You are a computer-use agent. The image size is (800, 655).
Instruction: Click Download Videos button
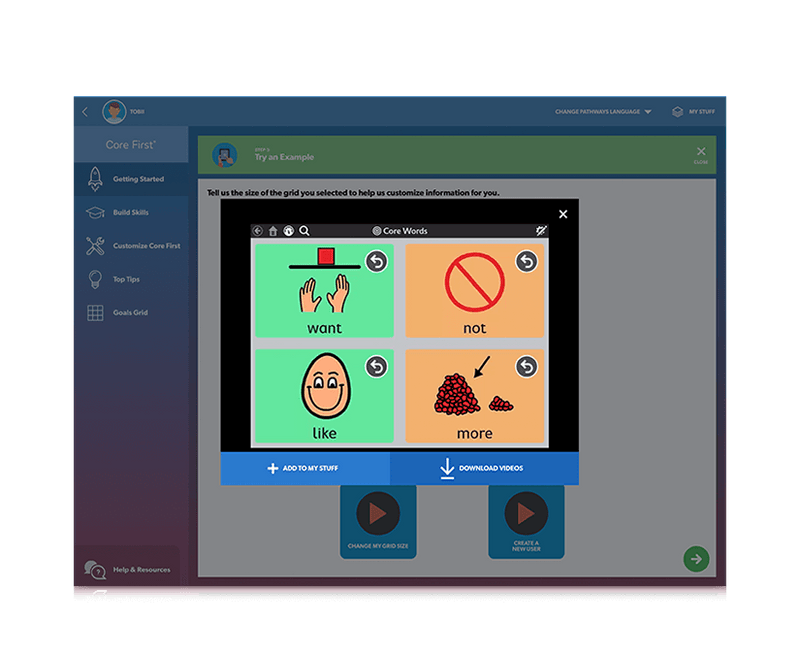[484, 468]
